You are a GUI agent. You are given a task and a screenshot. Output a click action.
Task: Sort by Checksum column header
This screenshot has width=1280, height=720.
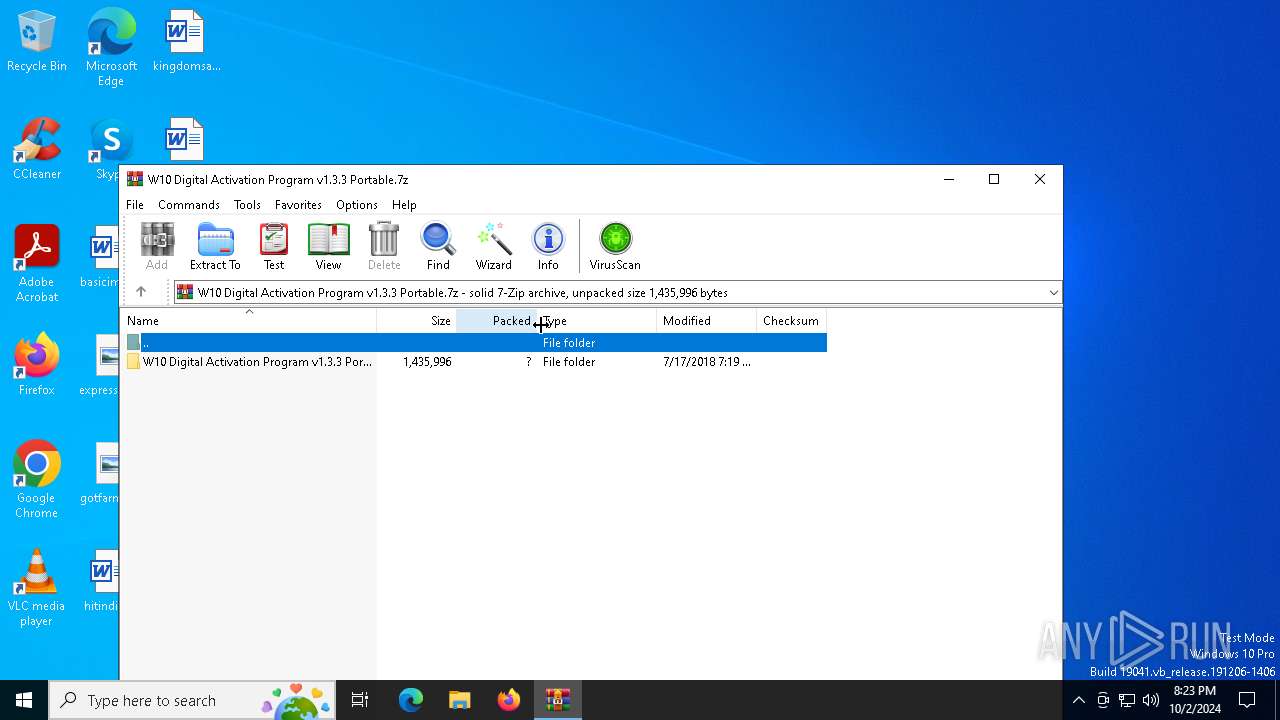pos(791,321)
